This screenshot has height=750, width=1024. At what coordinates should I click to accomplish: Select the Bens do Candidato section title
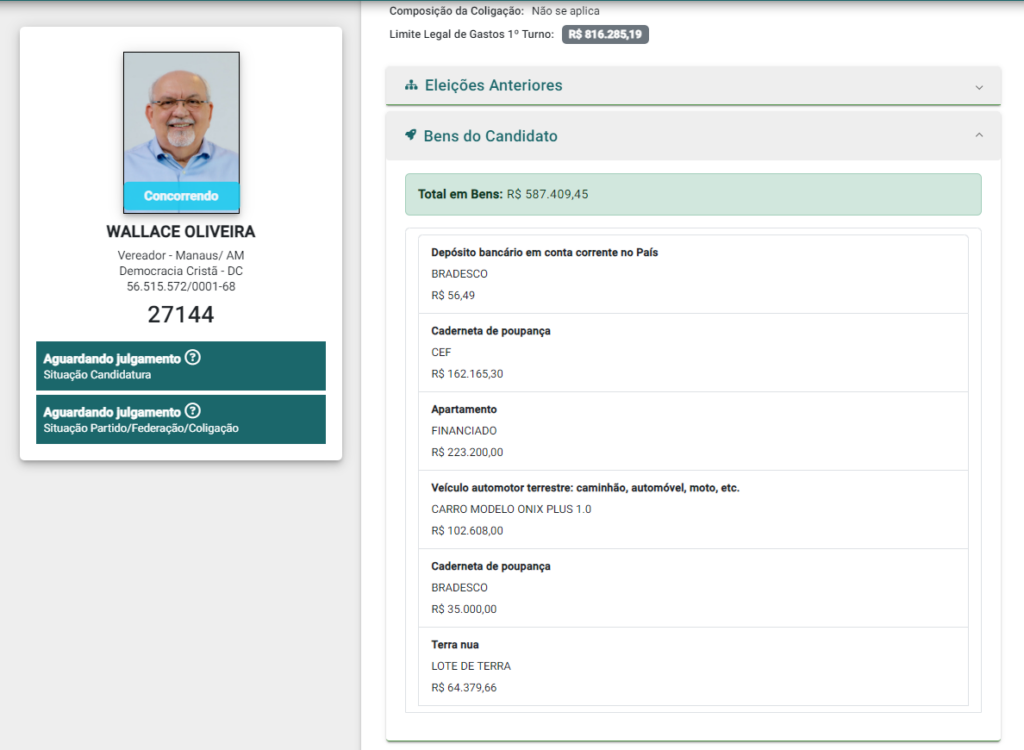coord(490,136)
